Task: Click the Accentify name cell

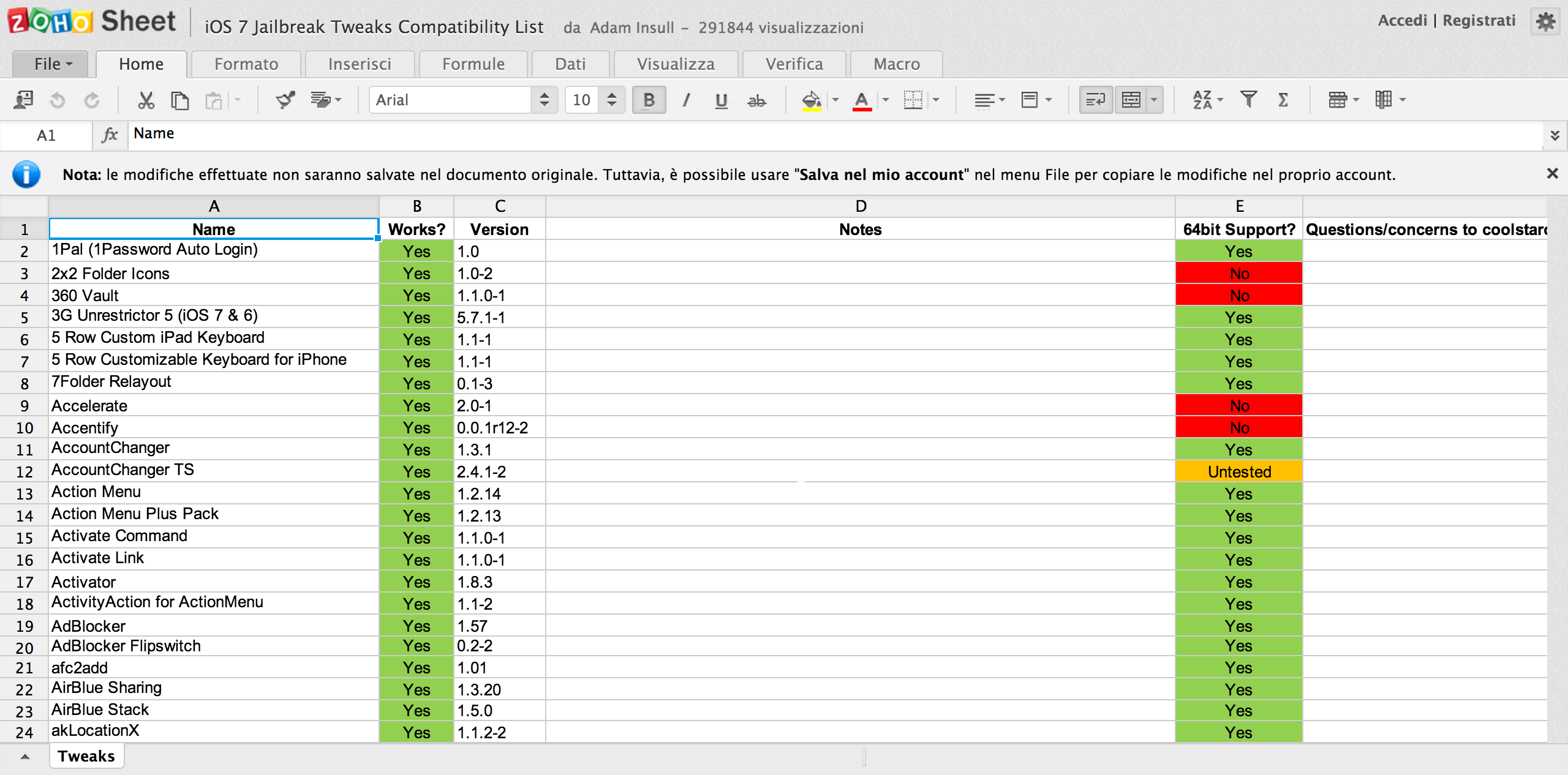Action: click(214, 427)
